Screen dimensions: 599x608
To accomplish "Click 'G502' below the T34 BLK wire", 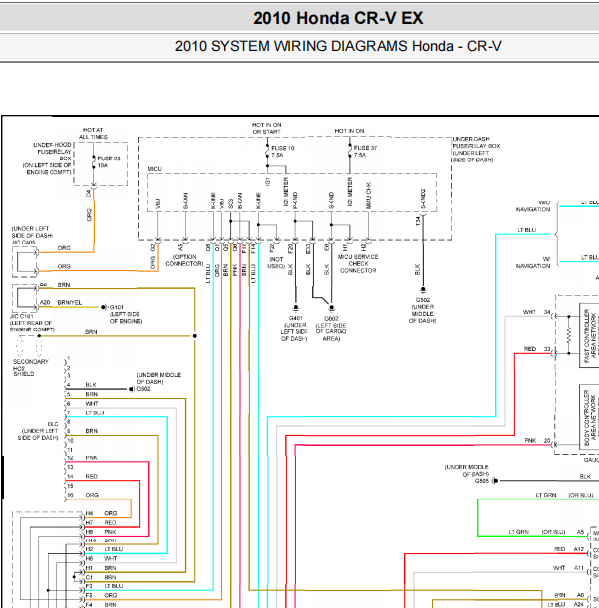I will [423, 300].
